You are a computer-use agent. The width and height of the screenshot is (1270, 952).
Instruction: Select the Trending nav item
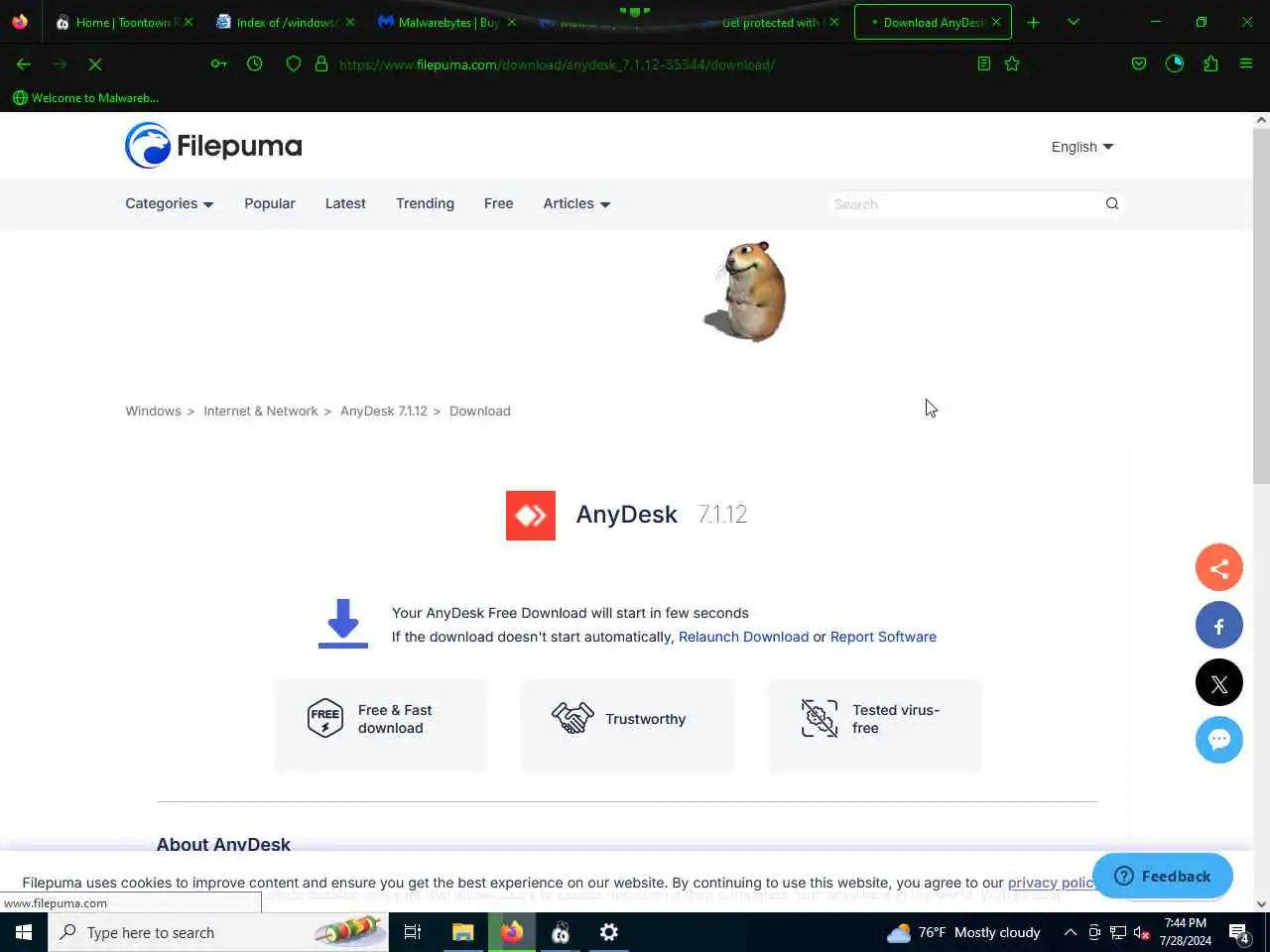(x=425, y=203)
